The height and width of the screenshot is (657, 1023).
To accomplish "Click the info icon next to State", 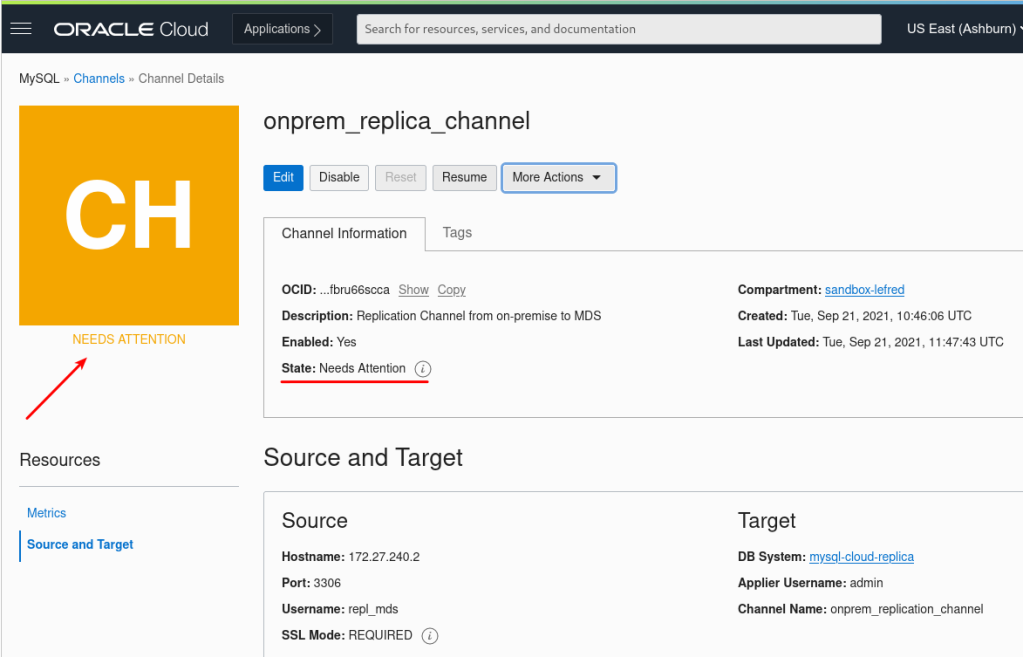I will tap(422, 369).
